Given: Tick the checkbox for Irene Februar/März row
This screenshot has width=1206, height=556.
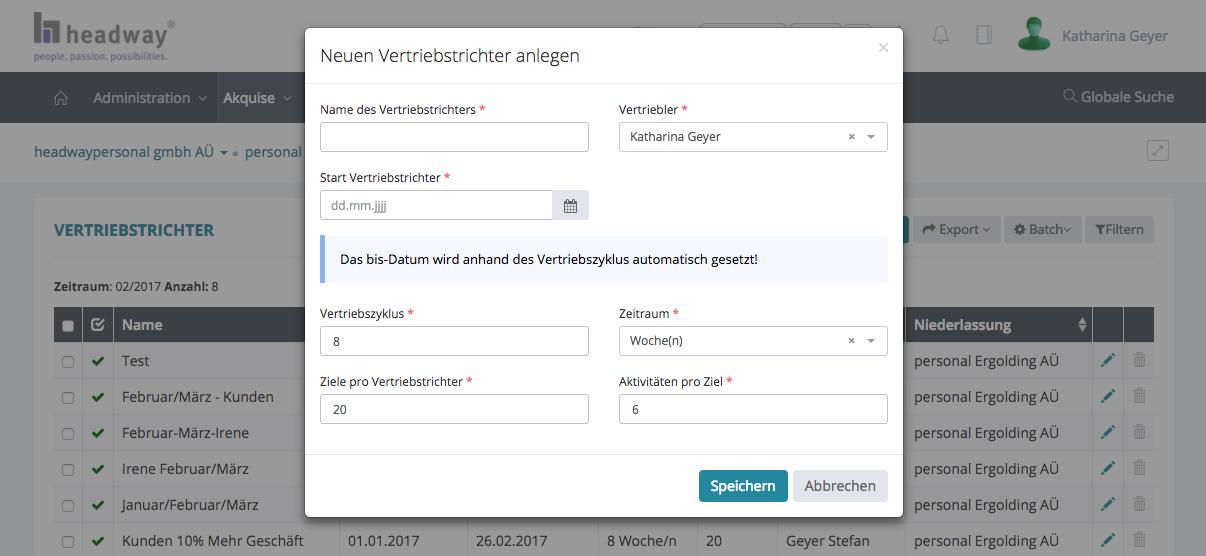Looking at the screenshot, I should pos(68,470).
